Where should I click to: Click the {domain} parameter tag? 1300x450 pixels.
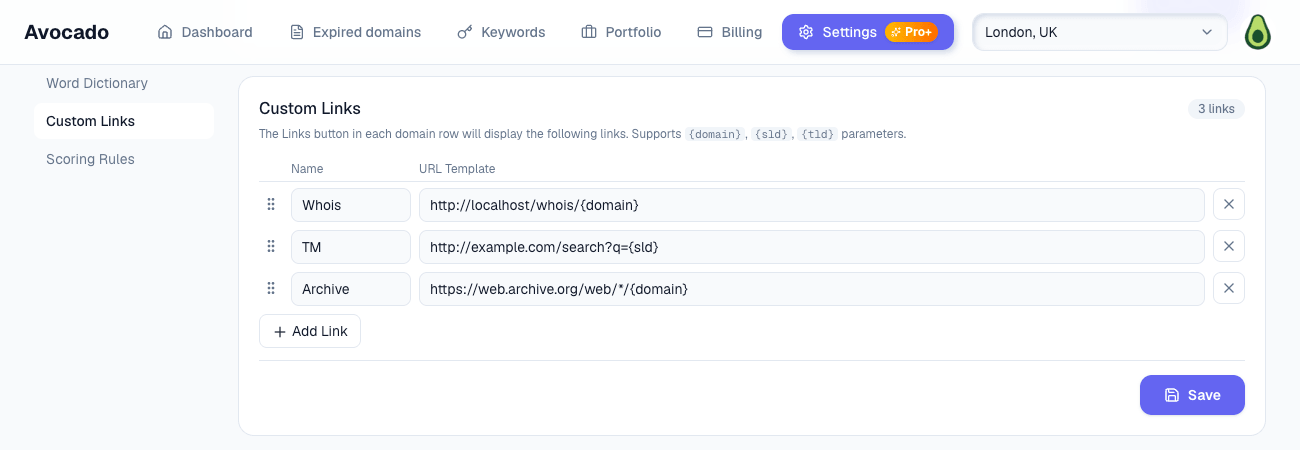click(715, 134)
